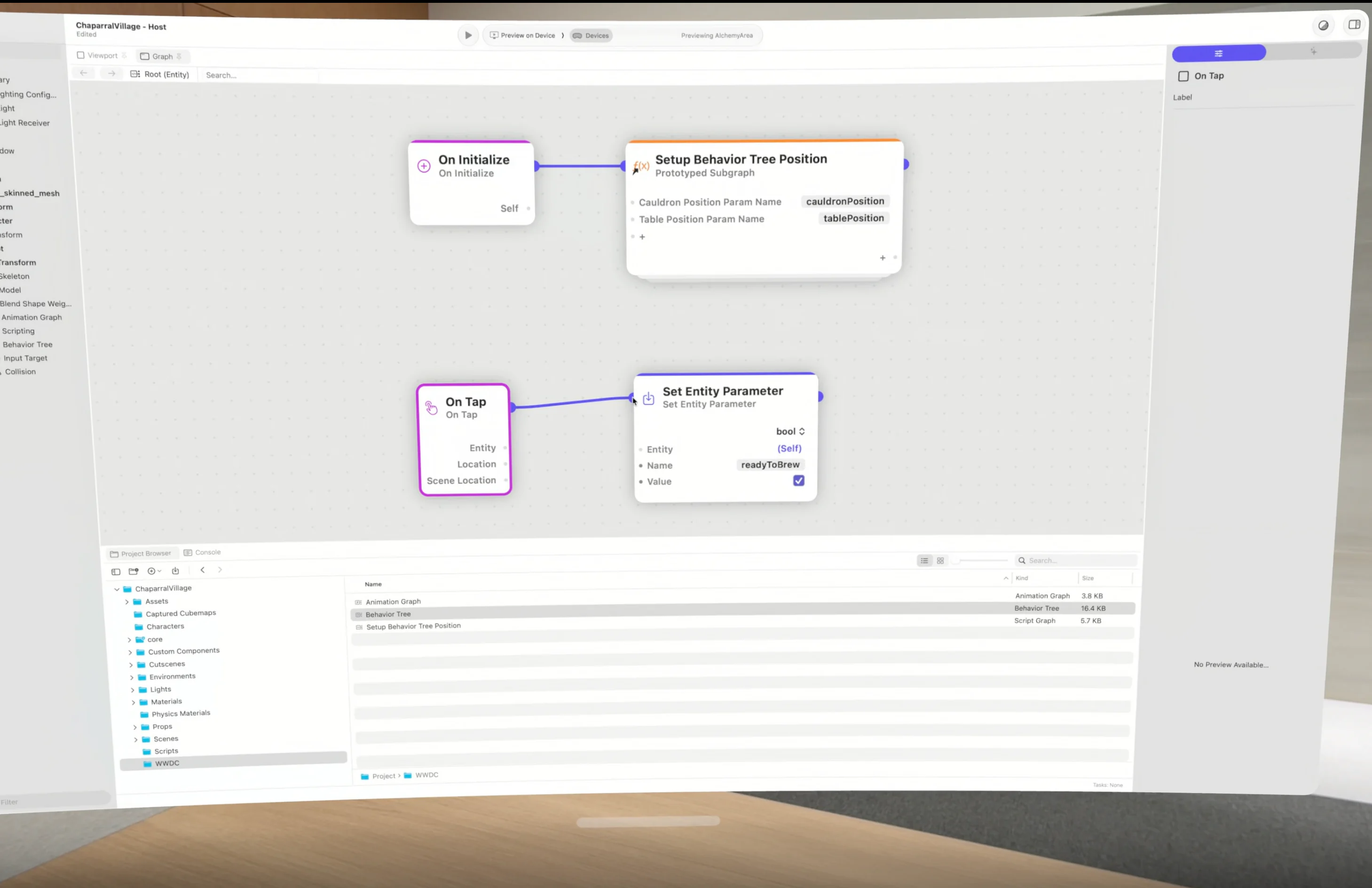Select the inspector properties tab with sliders icon

[x=1219, y=53]
